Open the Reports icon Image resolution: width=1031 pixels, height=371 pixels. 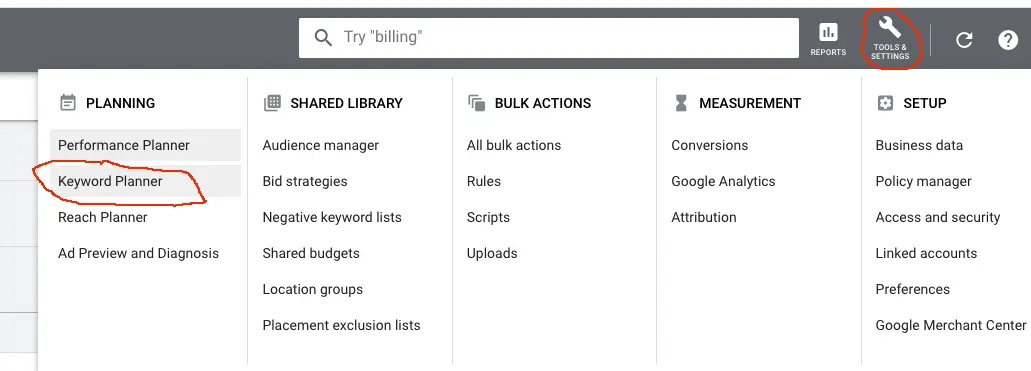coord(828,39)
